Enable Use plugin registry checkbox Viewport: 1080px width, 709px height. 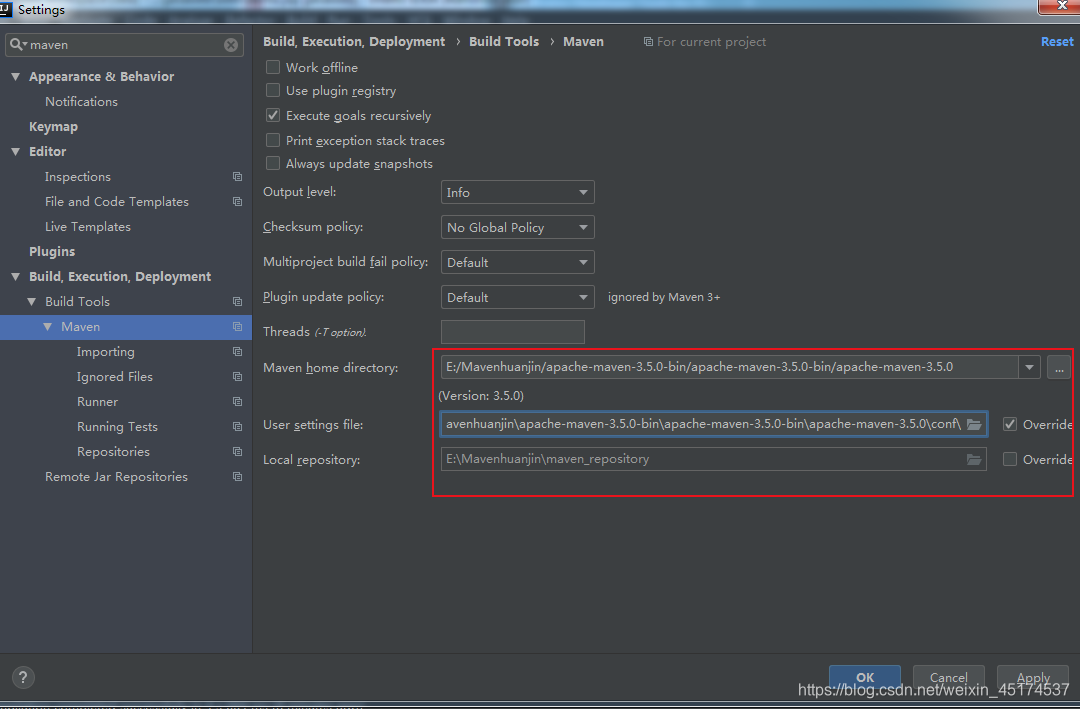pos(273,90)
